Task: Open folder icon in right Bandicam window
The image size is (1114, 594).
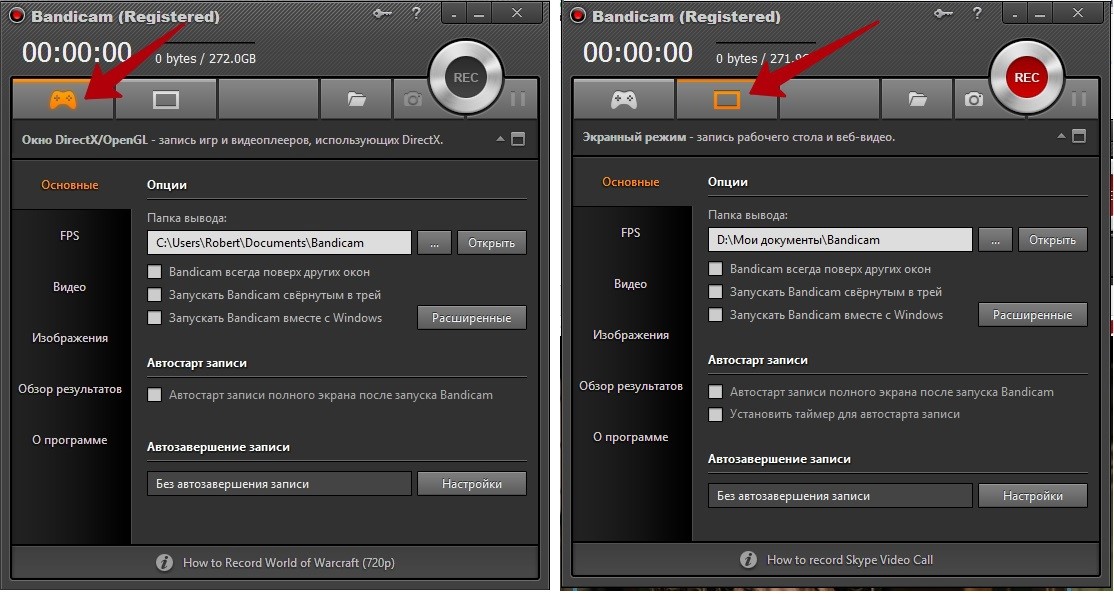Action: (x=917, y=99)
